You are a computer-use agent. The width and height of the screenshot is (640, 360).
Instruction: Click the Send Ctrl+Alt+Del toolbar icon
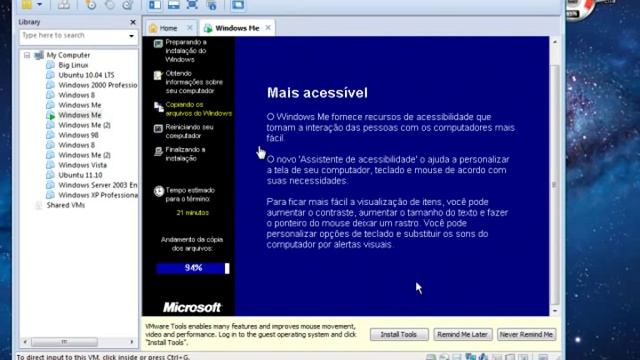63,4
